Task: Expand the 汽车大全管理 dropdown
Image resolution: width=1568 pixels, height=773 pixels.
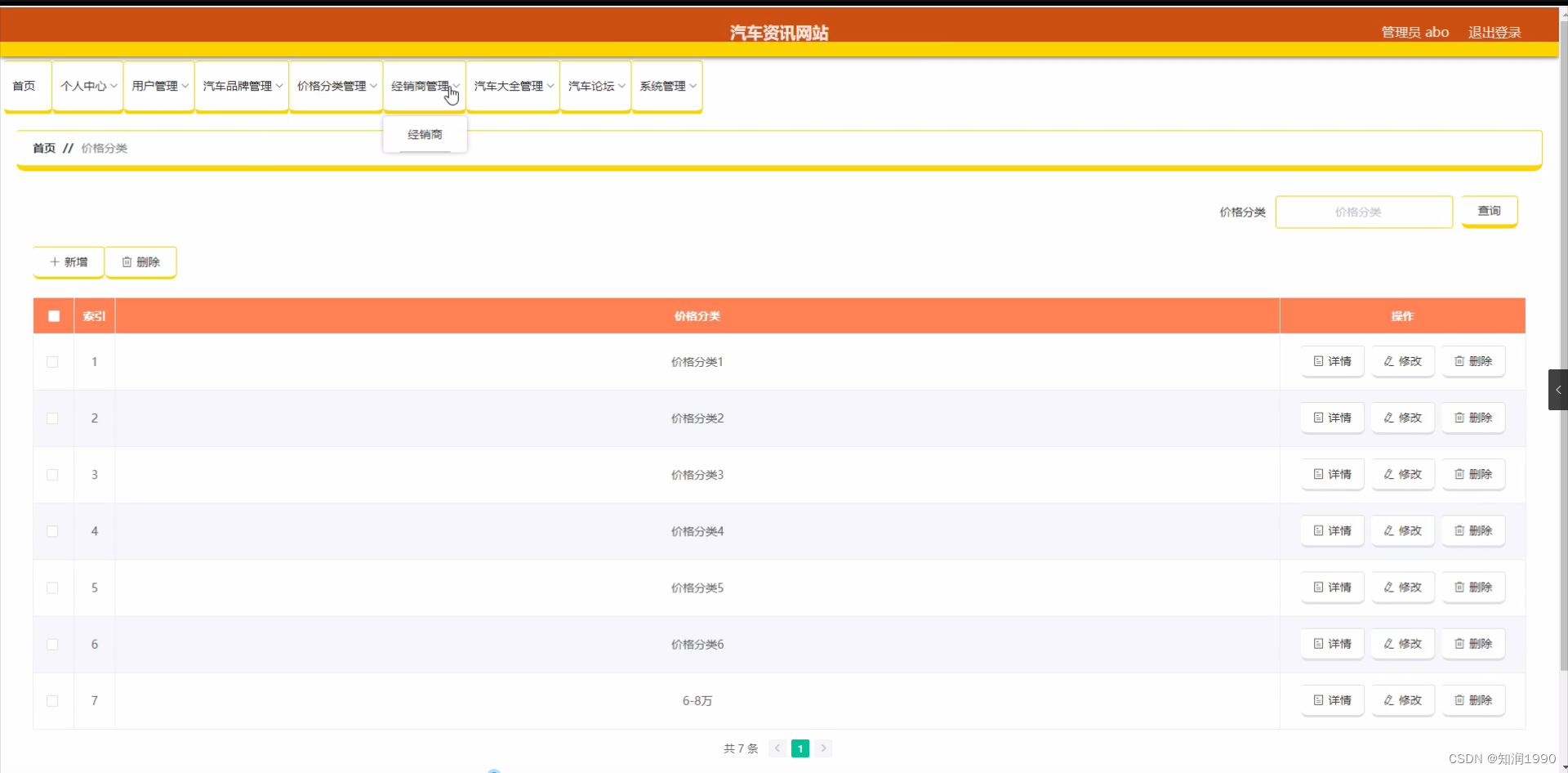Action: (511, 85)
